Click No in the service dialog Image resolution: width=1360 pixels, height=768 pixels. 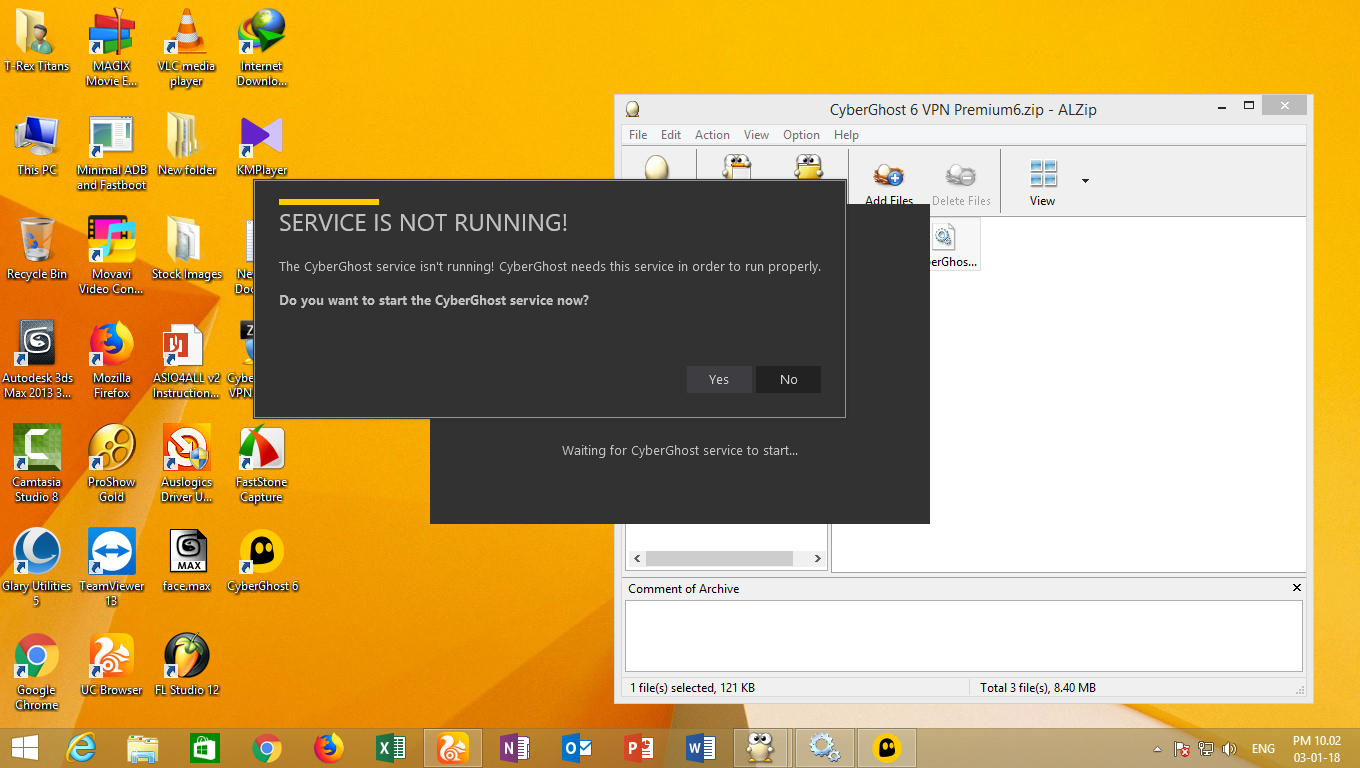tap(788, 379)
